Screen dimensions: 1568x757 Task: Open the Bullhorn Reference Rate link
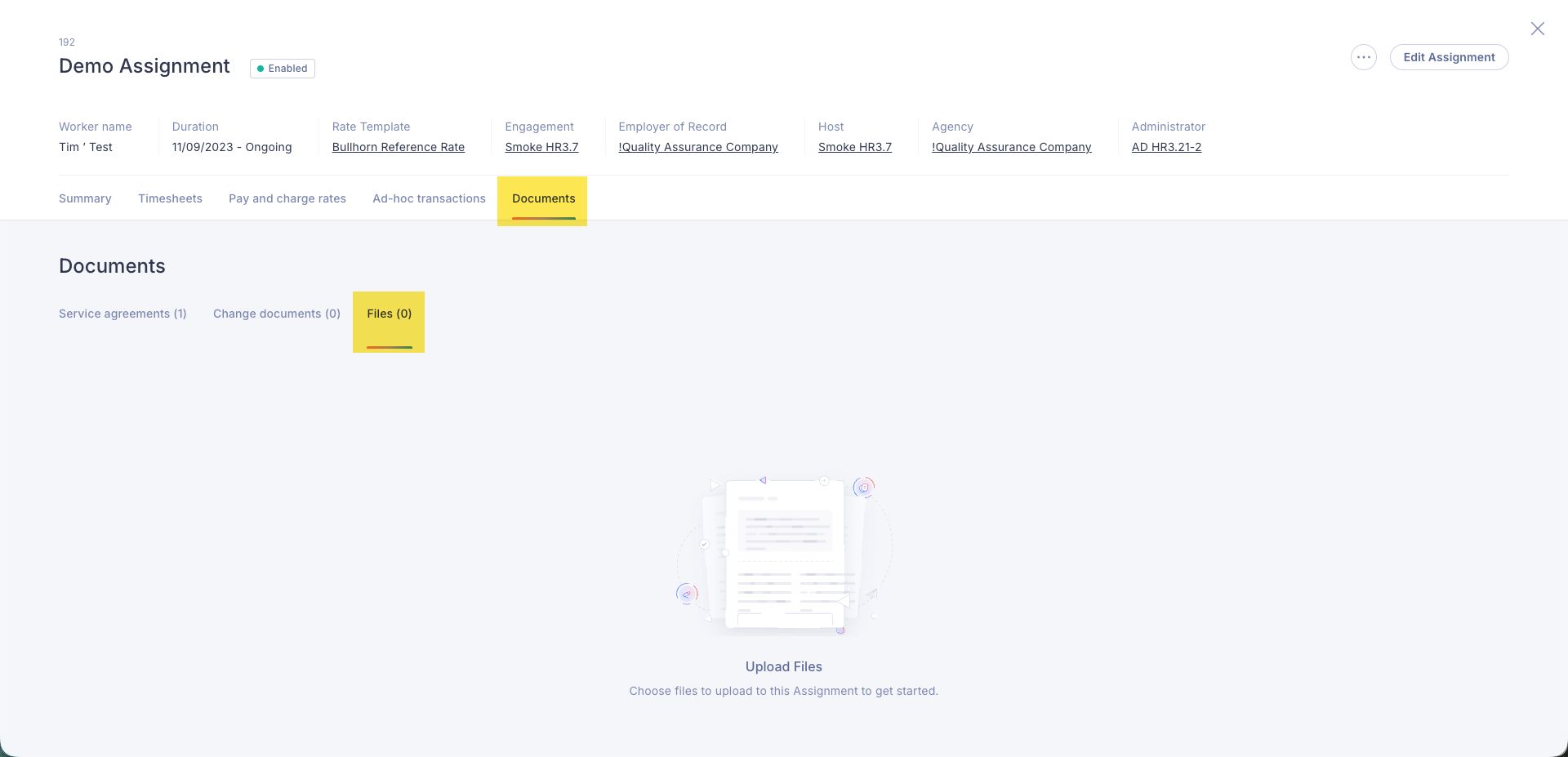point(399,147)
